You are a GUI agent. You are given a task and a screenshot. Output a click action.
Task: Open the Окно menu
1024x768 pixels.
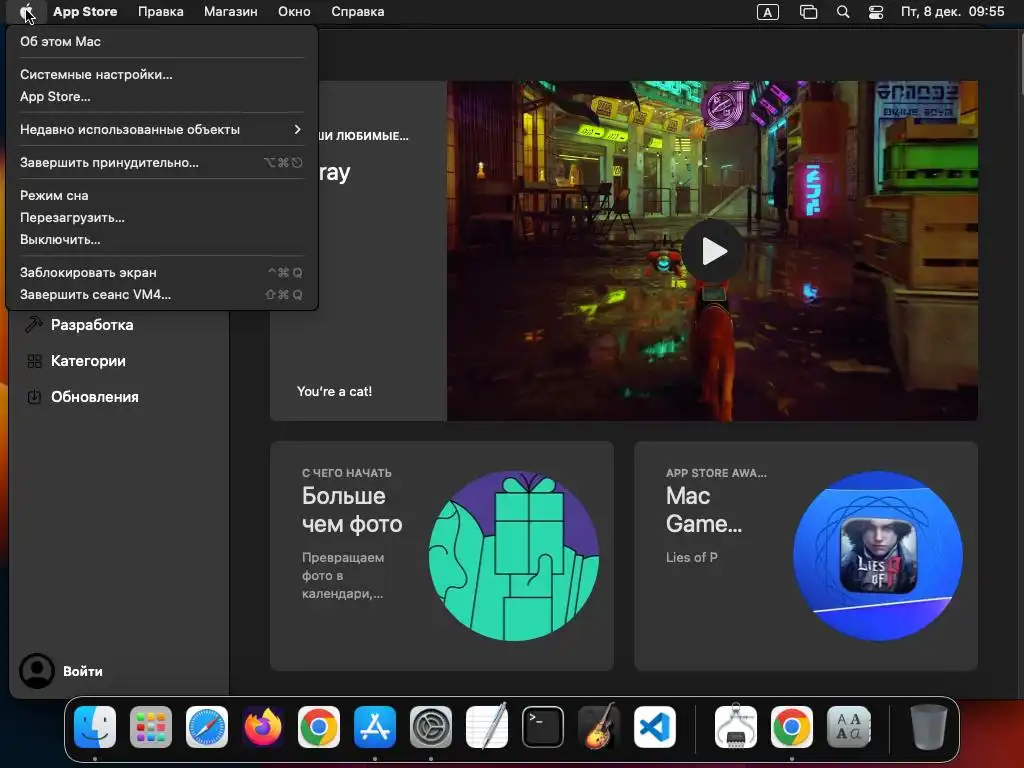294,12
